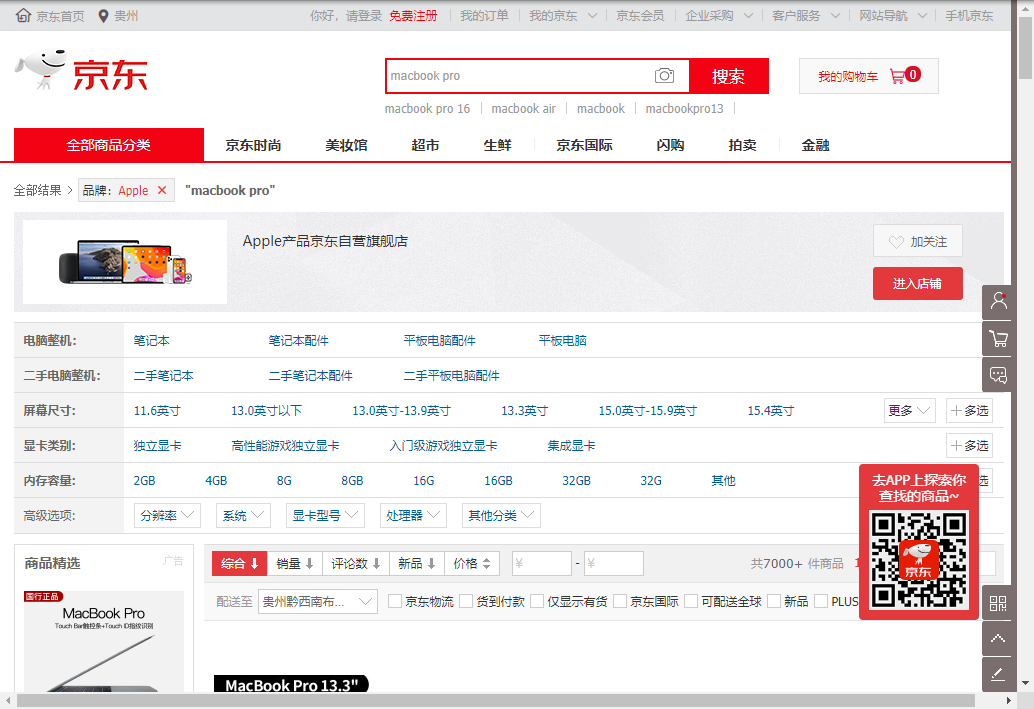Filter by 13.3英寸 screen size
This screenshot has width=1034, height=709.
coord(524,411)
